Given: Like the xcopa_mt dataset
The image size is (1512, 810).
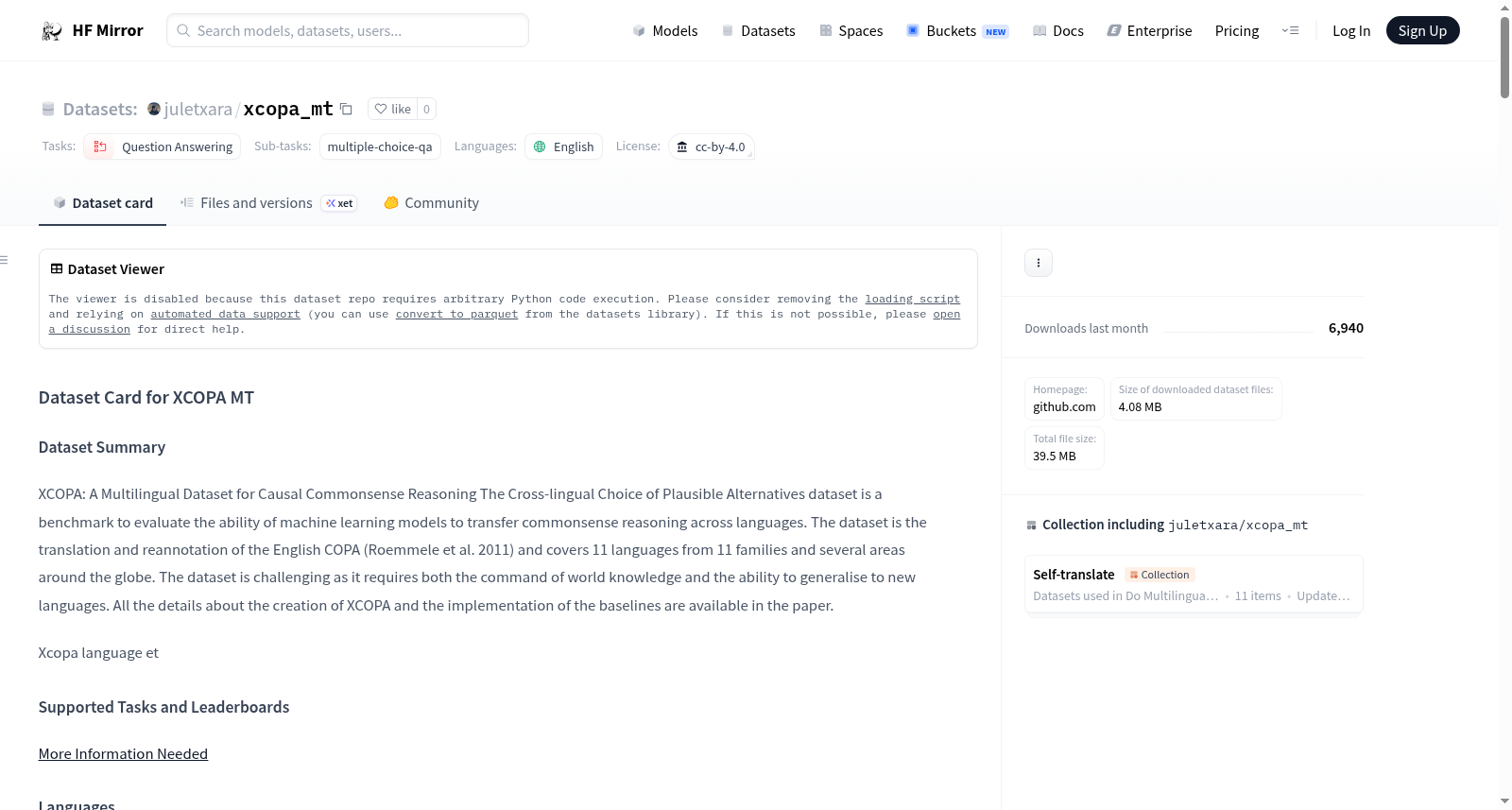Looking at the screenshot, I should point(393,109).
